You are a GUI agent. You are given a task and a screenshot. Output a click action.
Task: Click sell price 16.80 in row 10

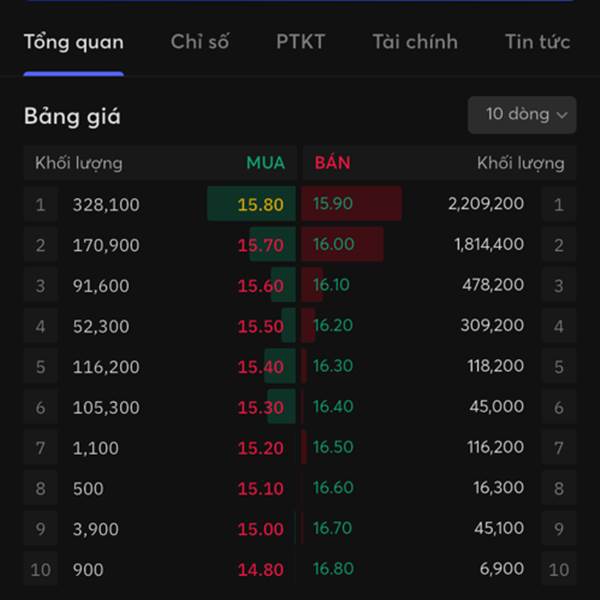pos(333,569)
